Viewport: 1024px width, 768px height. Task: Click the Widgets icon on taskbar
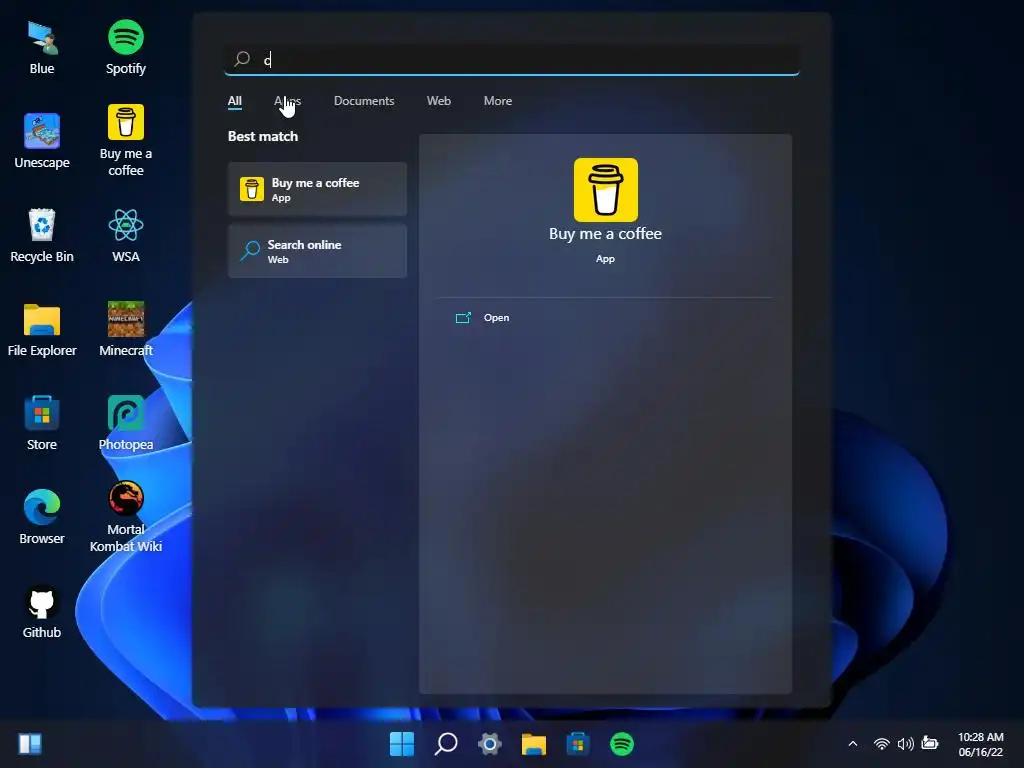point(30,744)
